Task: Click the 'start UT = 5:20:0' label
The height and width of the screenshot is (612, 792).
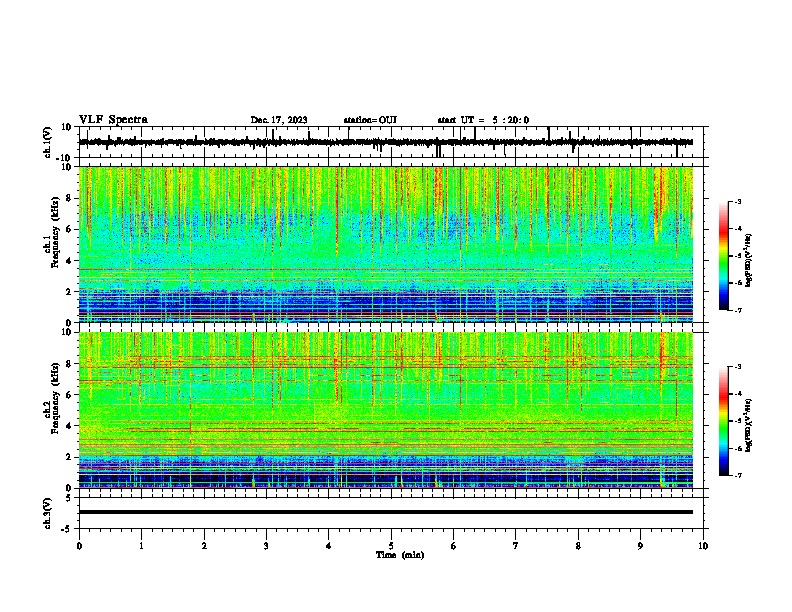Action: pyautogui.click(x=483, y=120)
